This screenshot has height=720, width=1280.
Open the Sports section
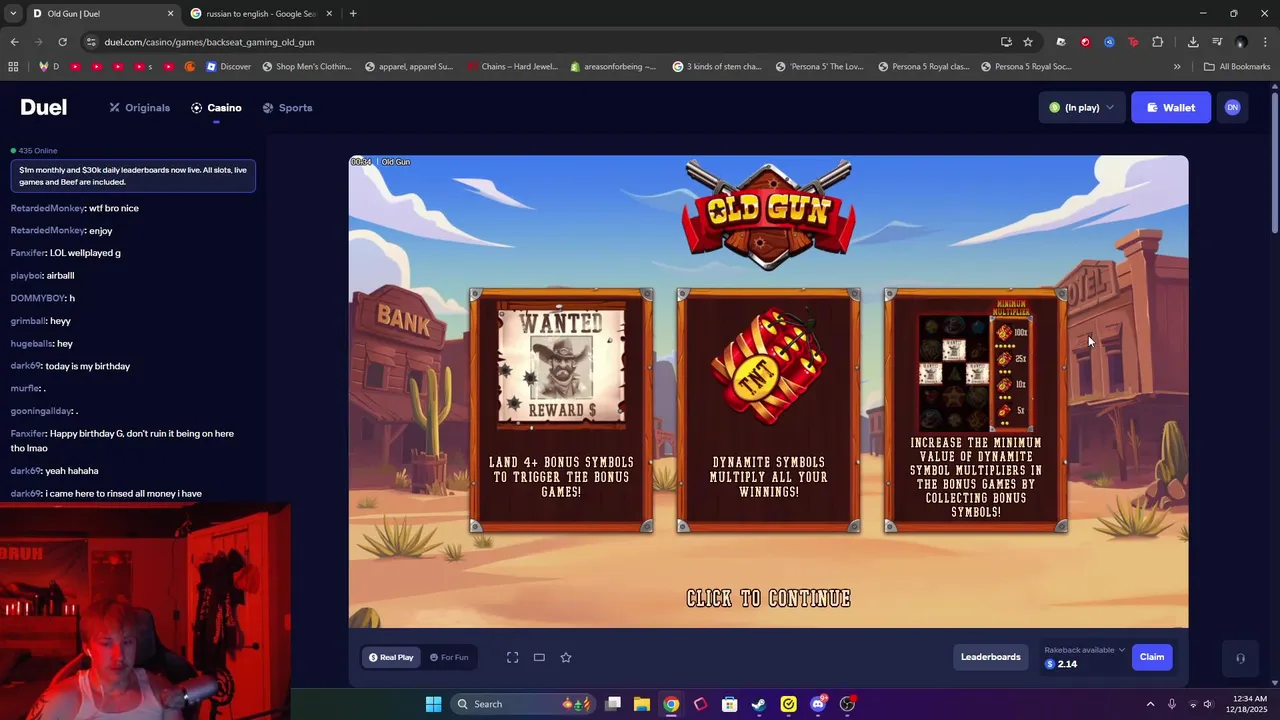287,108
